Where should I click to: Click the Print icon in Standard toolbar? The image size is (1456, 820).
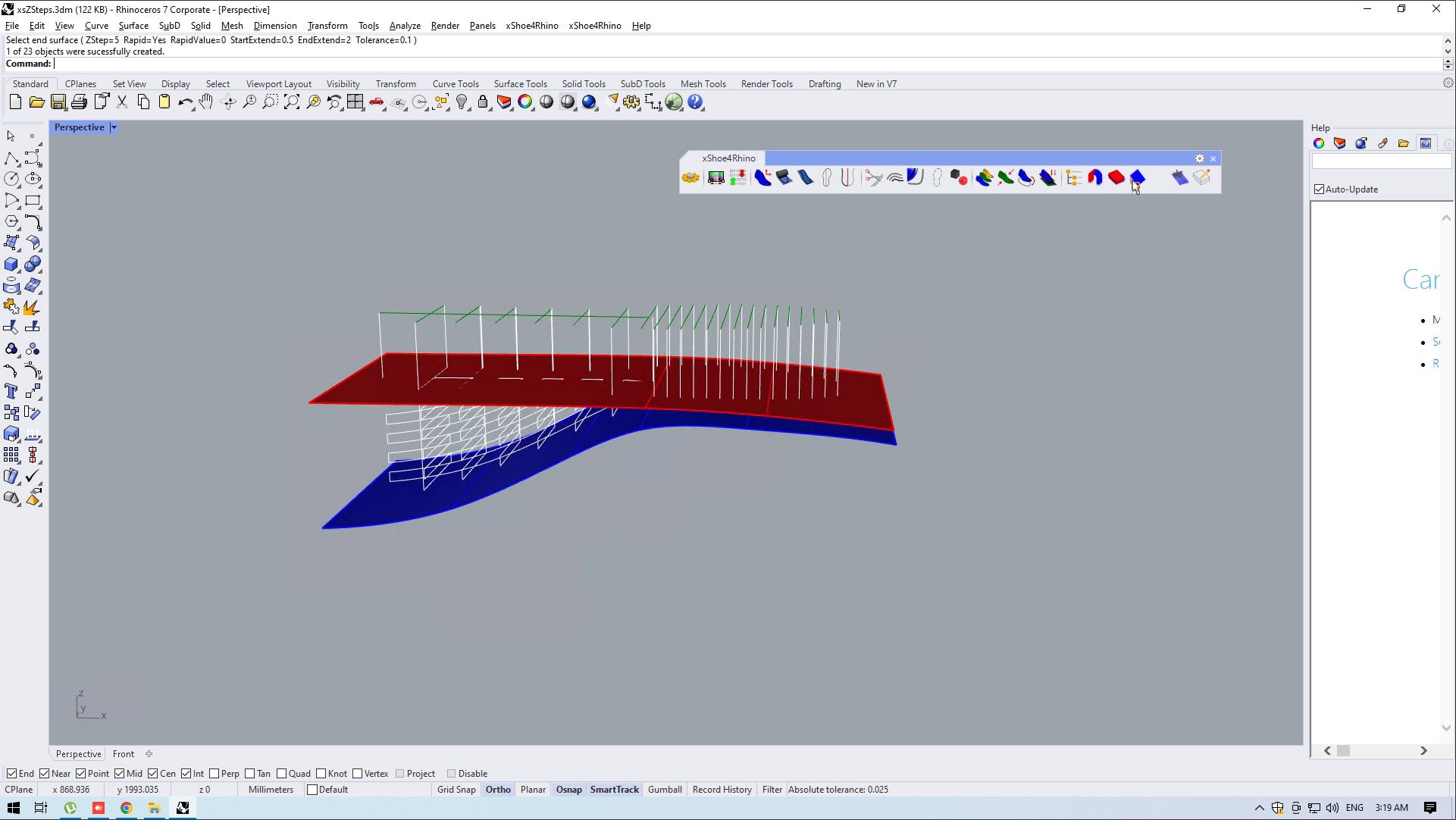click(79, 102)
